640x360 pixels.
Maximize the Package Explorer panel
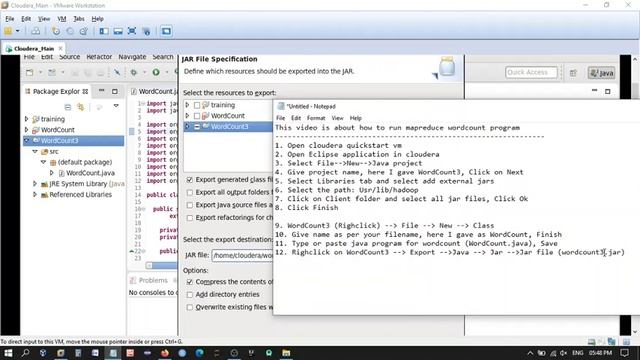coord(115,91)
